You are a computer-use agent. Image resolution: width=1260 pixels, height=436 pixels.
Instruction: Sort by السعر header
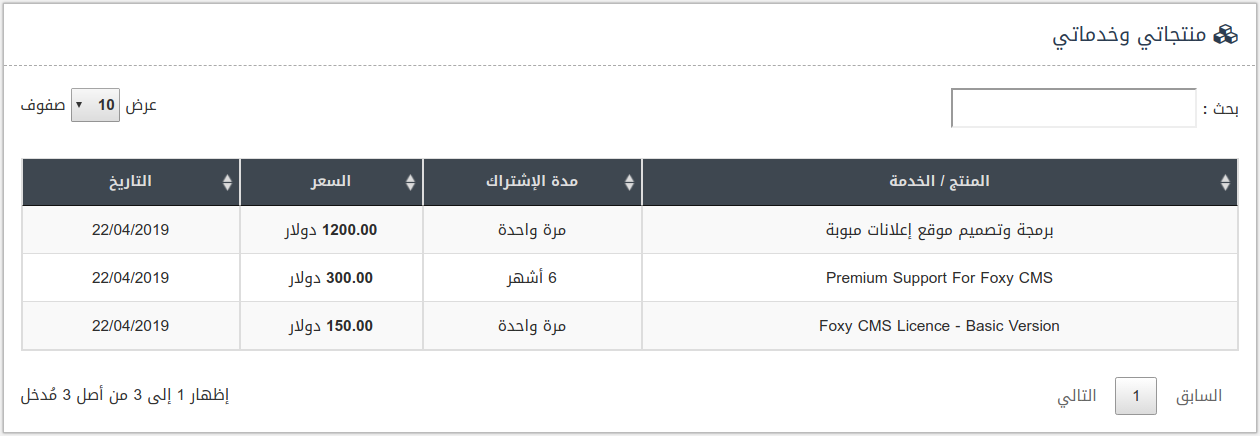point(331,182)
